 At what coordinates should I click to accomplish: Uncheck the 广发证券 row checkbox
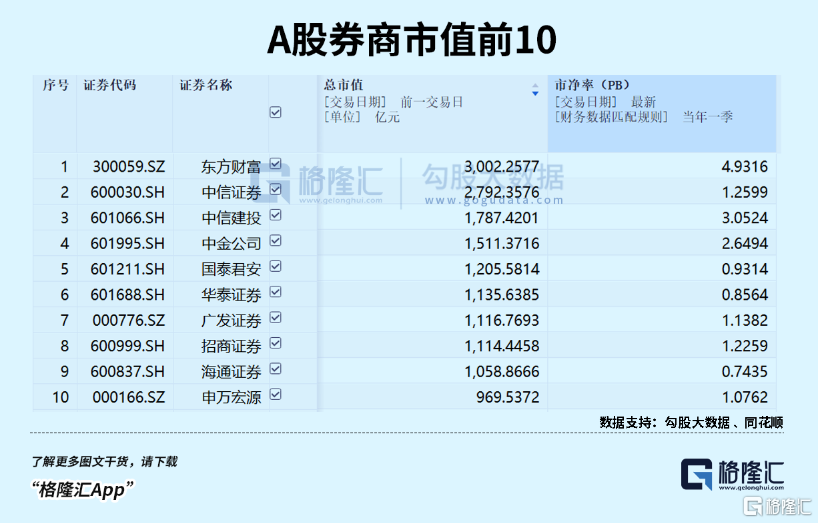[x=275, y=318]
